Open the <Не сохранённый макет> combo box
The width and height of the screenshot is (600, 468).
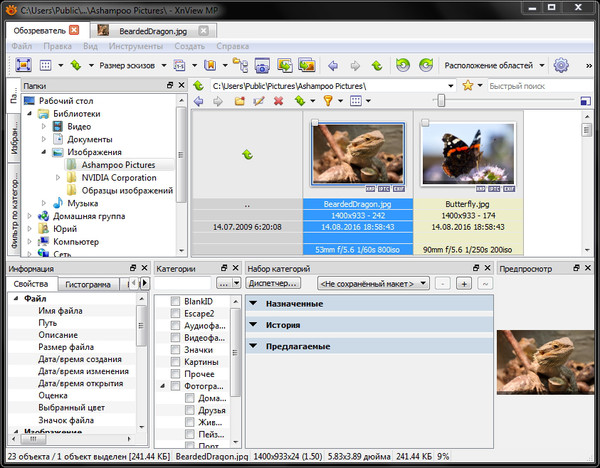[x=373, y=284]
